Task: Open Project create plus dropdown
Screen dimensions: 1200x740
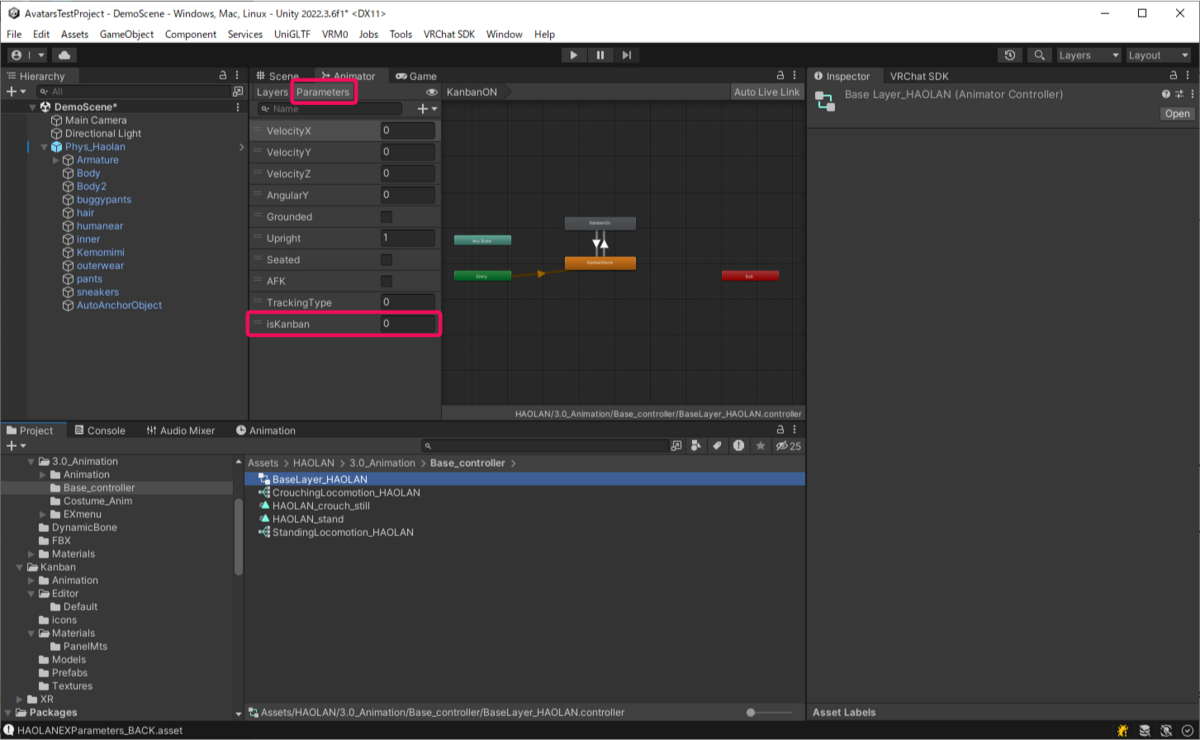Action: tap(14, 446)
